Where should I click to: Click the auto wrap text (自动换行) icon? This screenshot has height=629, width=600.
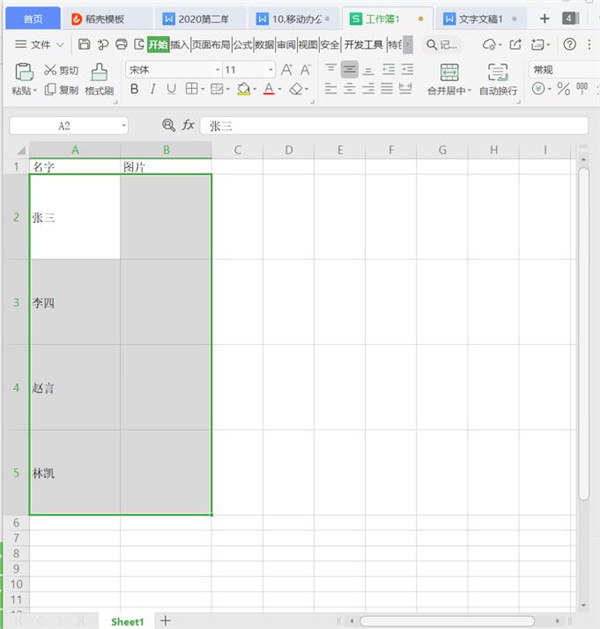(x=498, y=72)
